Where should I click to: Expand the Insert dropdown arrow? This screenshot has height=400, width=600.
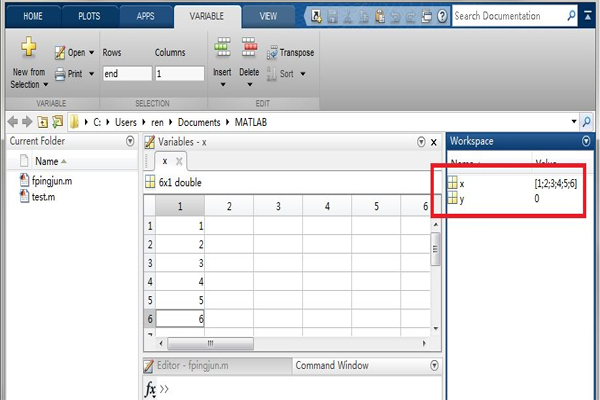point(223,84)
